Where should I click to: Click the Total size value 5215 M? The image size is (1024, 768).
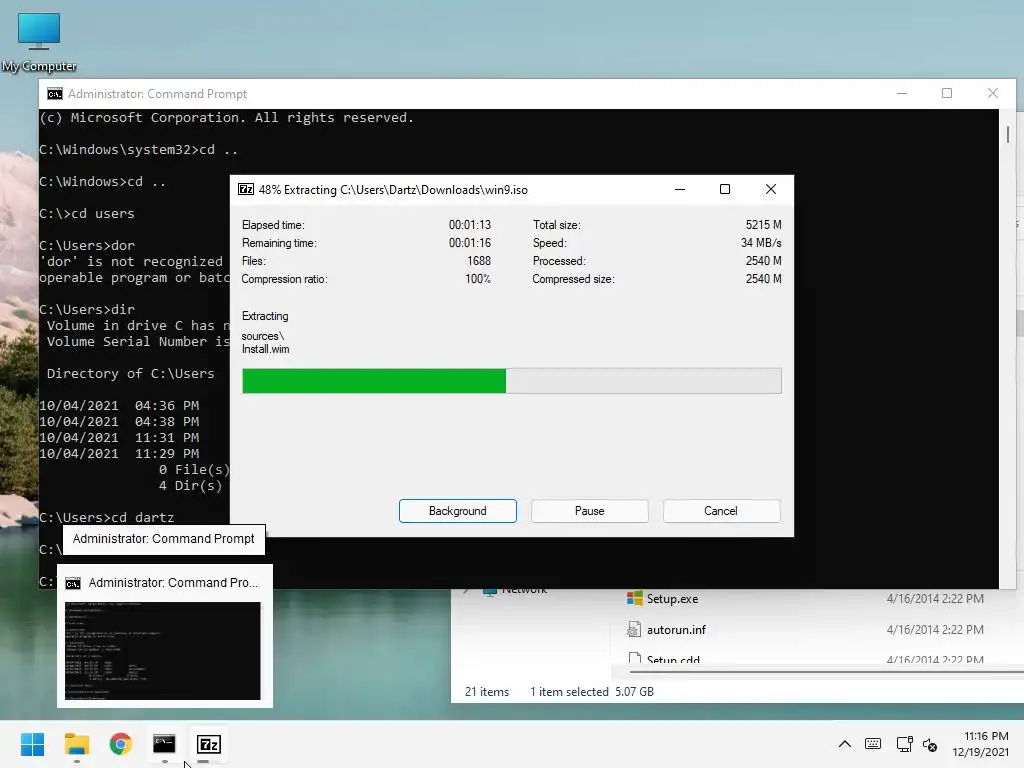click(763, 225)
